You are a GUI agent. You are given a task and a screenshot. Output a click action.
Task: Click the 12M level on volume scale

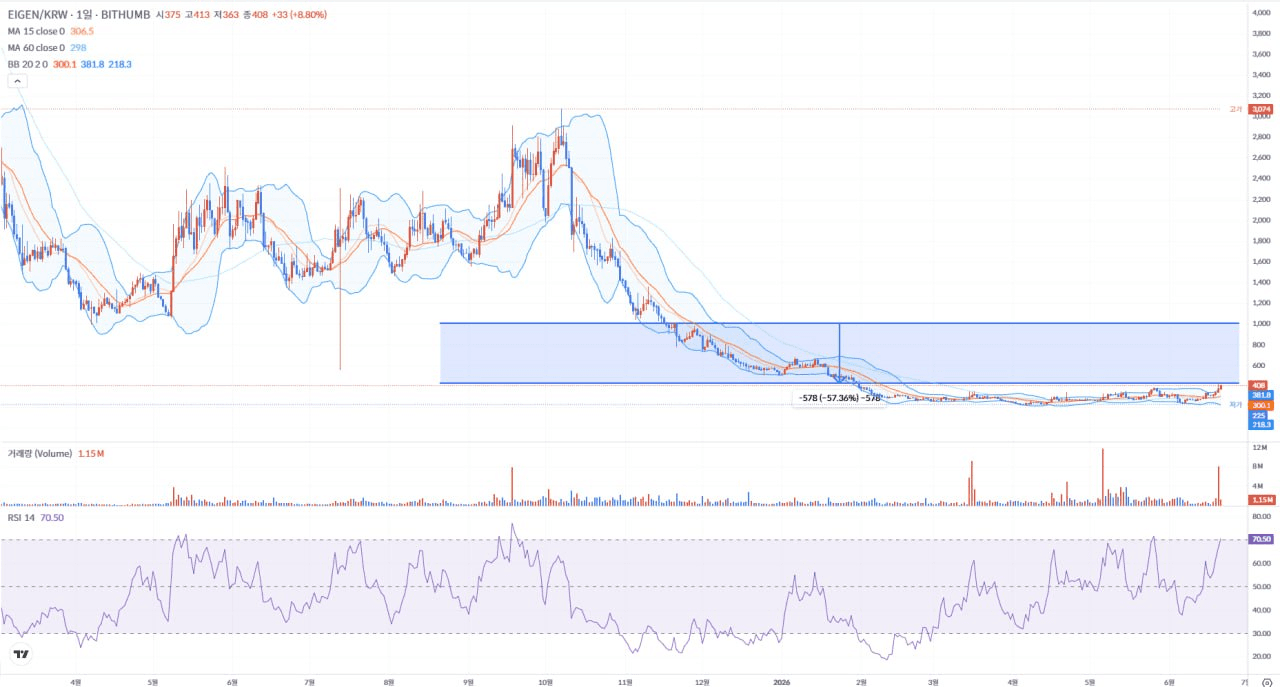click(1262, 447)
